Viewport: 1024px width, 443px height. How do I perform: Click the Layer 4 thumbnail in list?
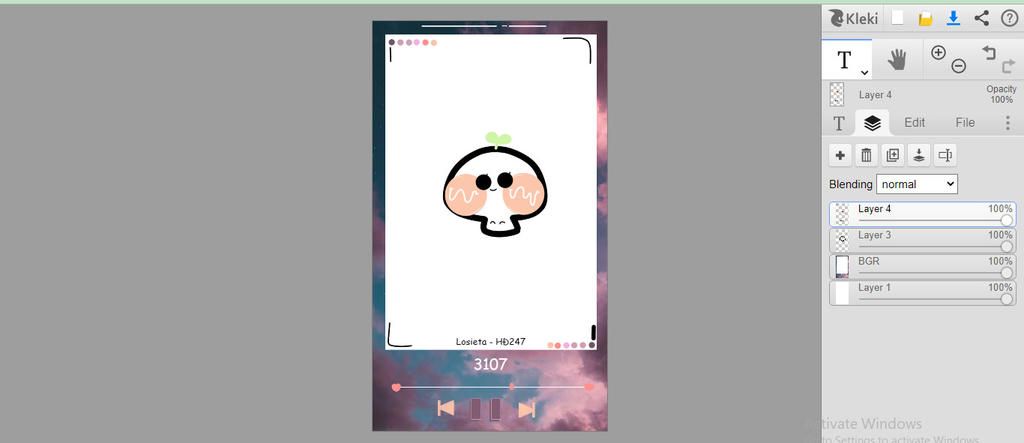click(x=842, y=214)
